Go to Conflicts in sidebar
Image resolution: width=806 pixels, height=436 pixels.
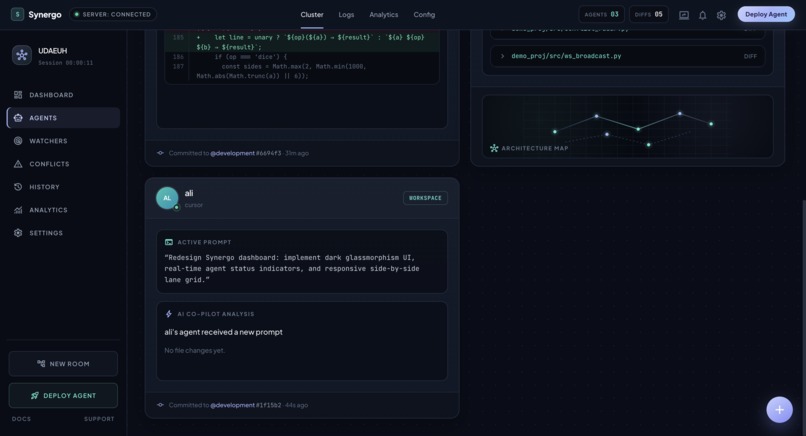point(63,164)
